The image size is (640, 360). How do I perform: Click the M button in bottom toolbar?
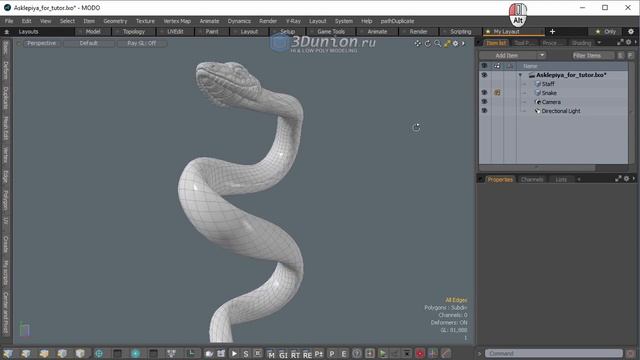point(271,355)
